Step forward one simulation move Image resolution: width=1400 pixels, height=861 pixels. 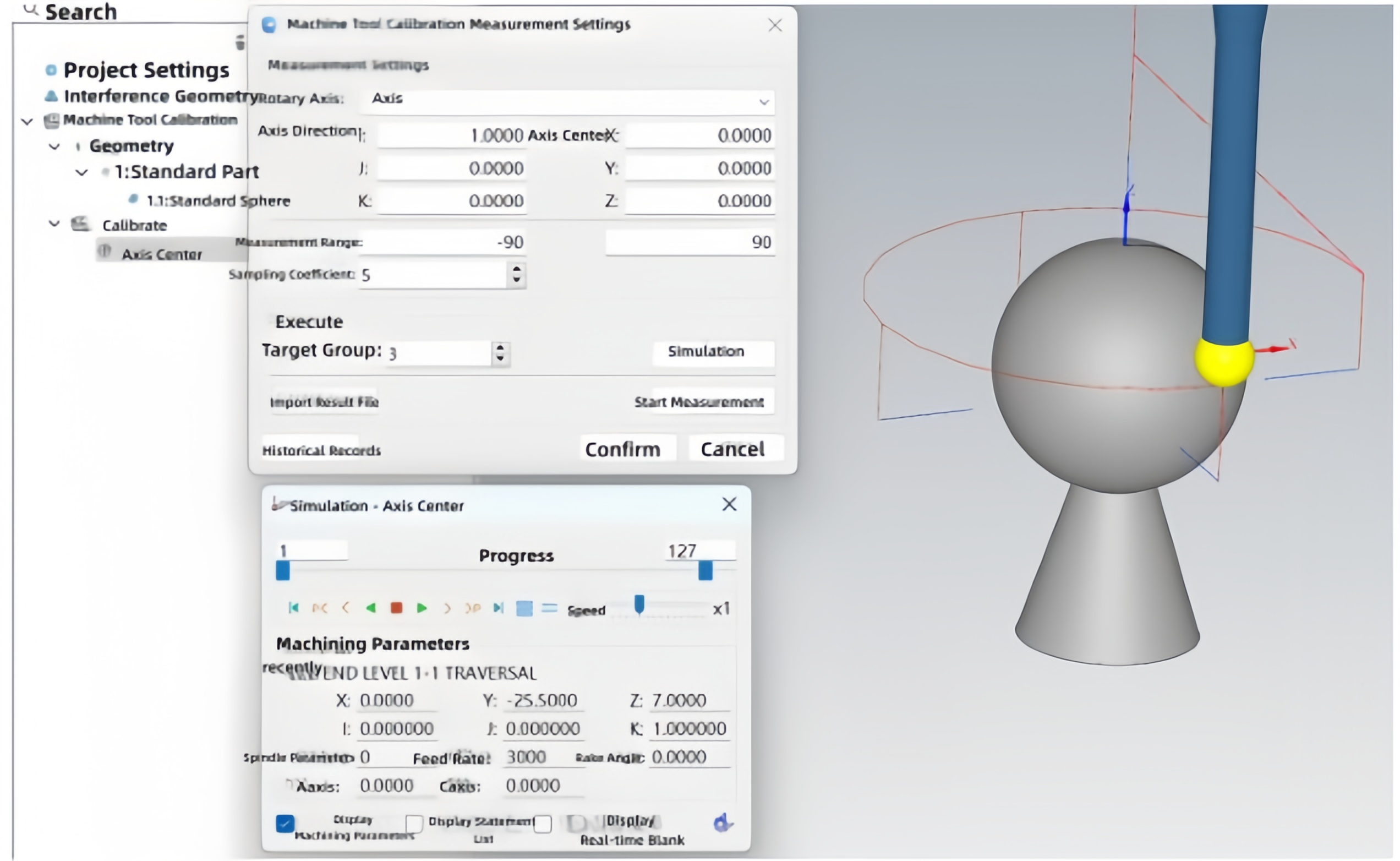pyautogui.click(x=447, y=608)
